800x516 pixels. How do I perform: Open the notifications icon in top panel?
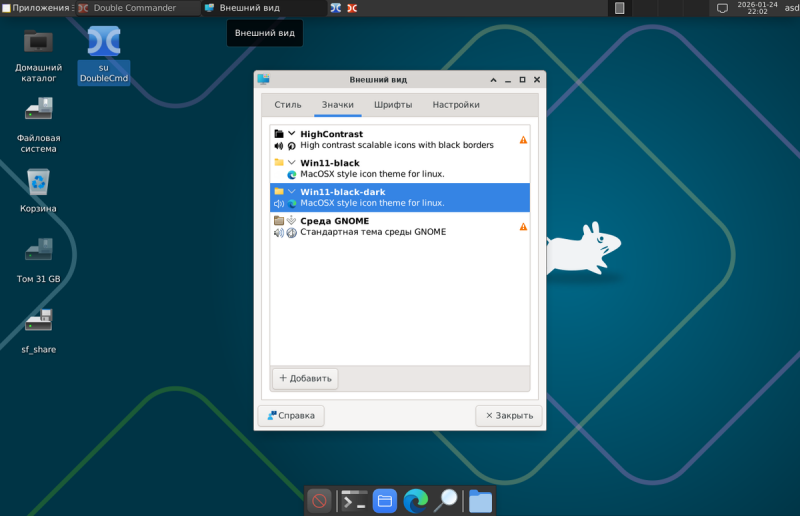click(722, 8)
